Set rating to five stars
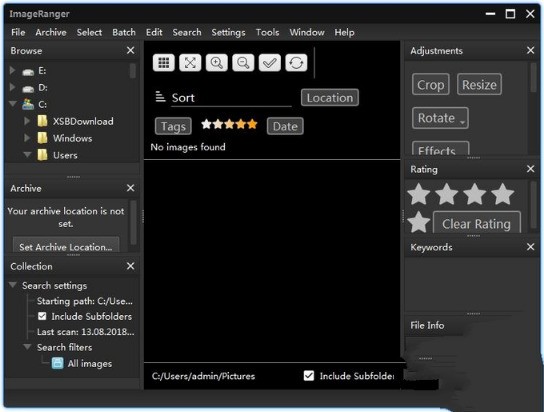Image resolution: width=544 pixels, height=412 pixels. [x=419, y=222]
